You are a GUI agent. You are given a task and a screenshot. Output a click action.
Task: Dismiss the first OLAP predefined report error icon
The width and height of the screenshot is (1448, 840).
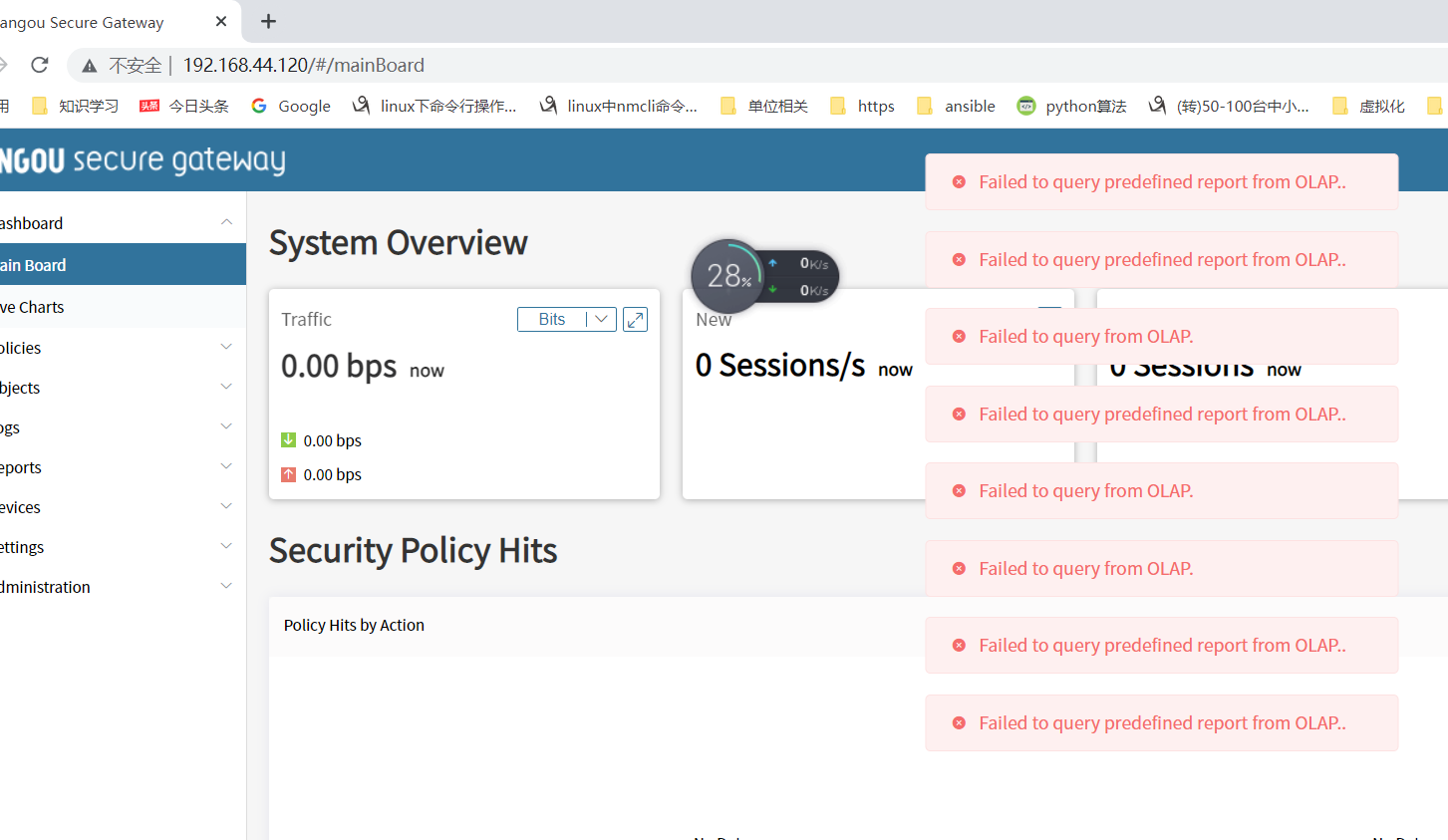(x=959, y=182)
